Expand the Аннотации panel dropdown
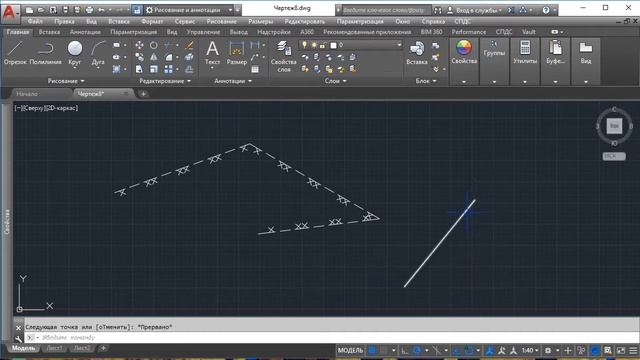This screenshot has height=360, width=640. [233, 81]
